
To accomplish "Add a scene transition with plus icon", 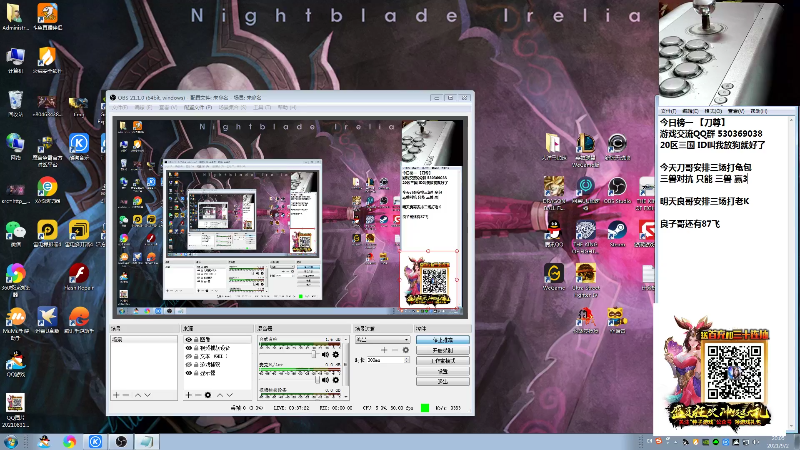I will [x=384, y=350].
